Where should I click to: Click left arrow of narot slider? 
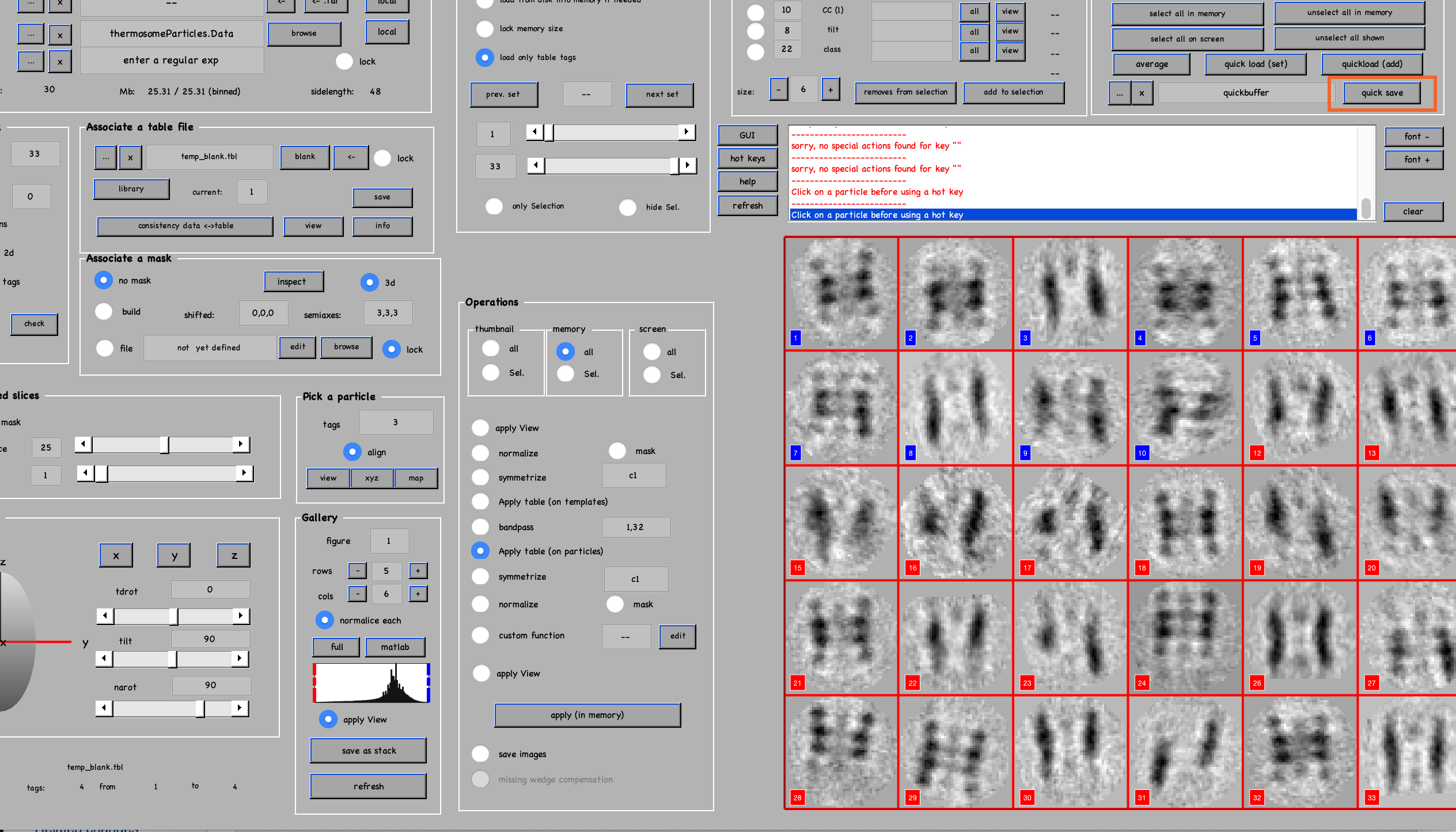pyautogui.click(x=104, y=708)
